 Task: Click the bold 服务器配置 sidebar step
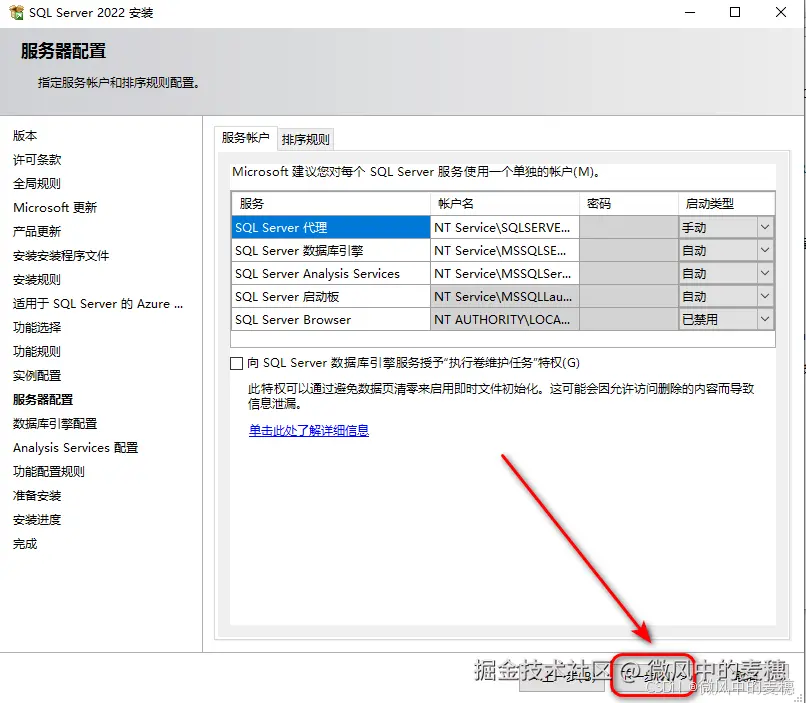[43, 399]
